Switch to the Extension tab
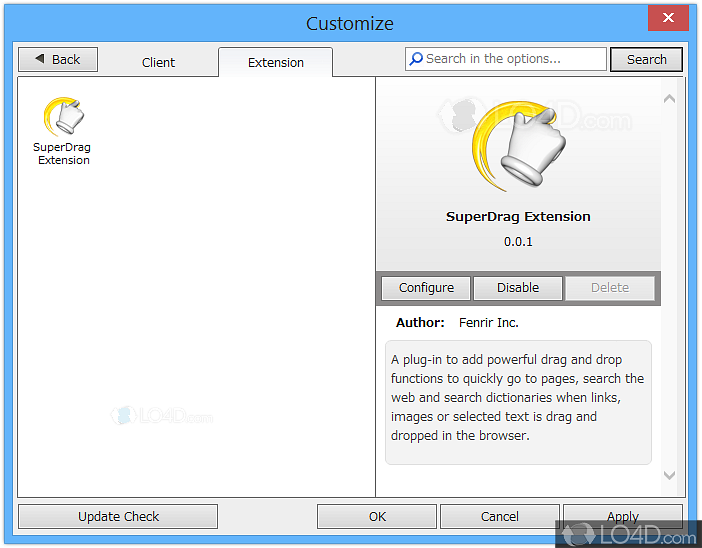Screen dimensions: 702x548 276,63
